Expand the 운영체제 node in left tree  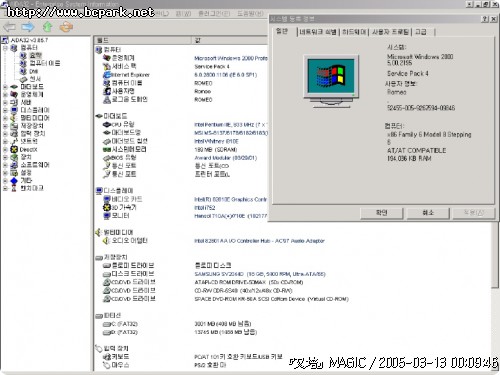tap(5, 94)
